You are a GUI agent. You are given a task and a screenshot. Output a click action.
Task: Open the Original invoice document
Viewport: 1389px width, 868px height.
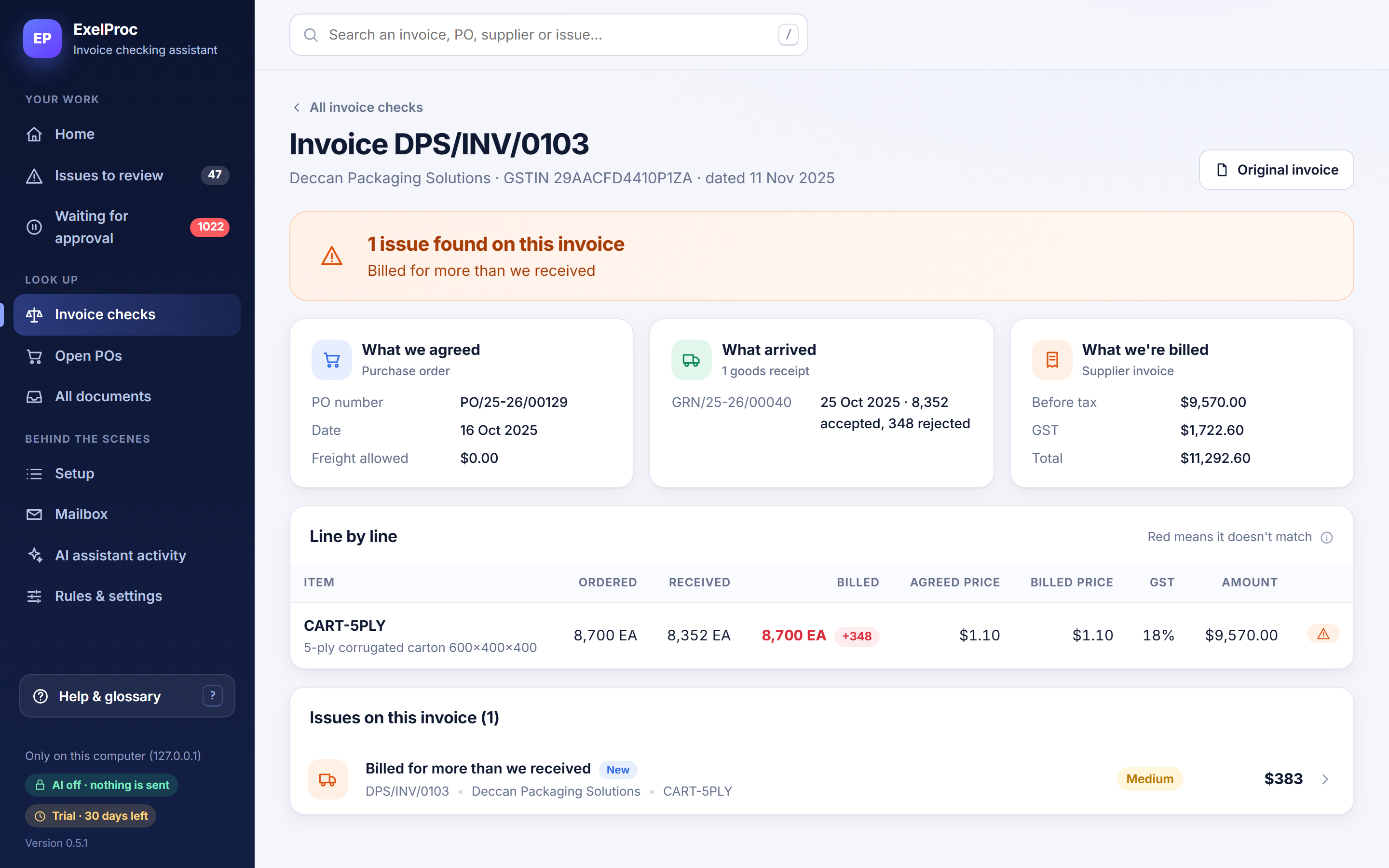[x=1276, y=170]
